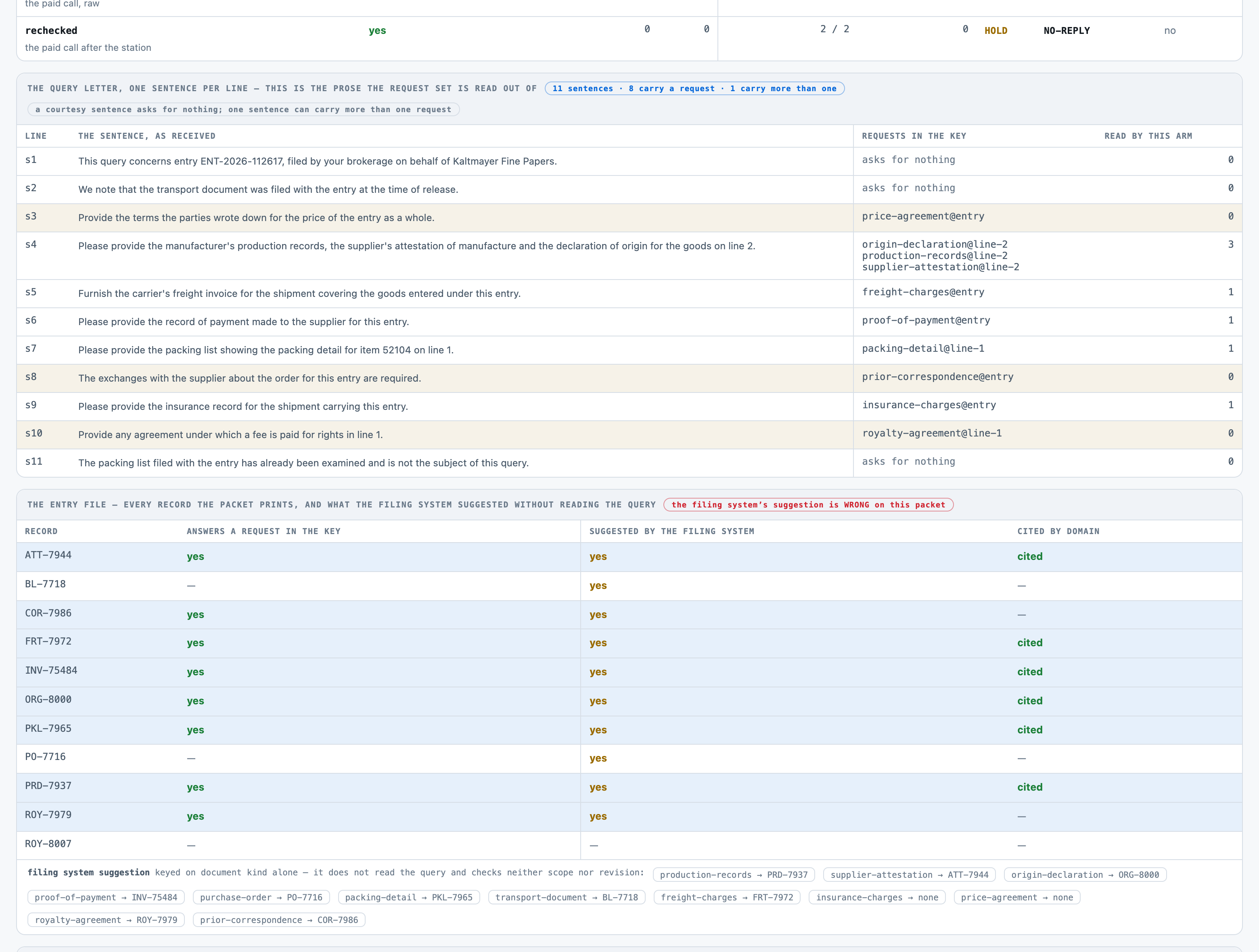1259x952 pixels.
Task: Select the BL-7718 record row
Action: [629, 586]
